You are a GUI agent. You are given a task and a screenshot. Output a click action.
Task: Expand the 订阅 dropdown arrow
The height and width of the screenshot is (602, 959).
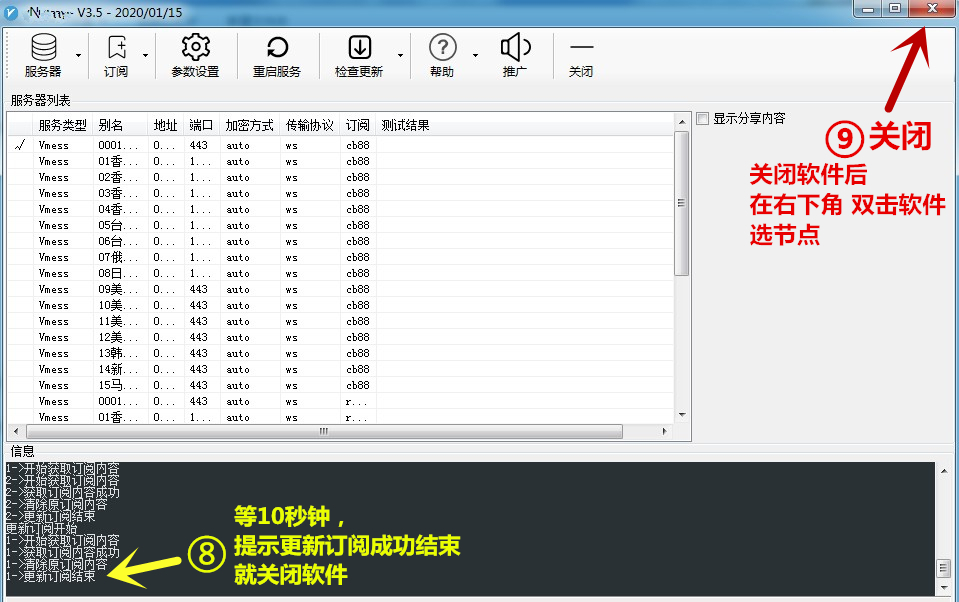[145, 55]
